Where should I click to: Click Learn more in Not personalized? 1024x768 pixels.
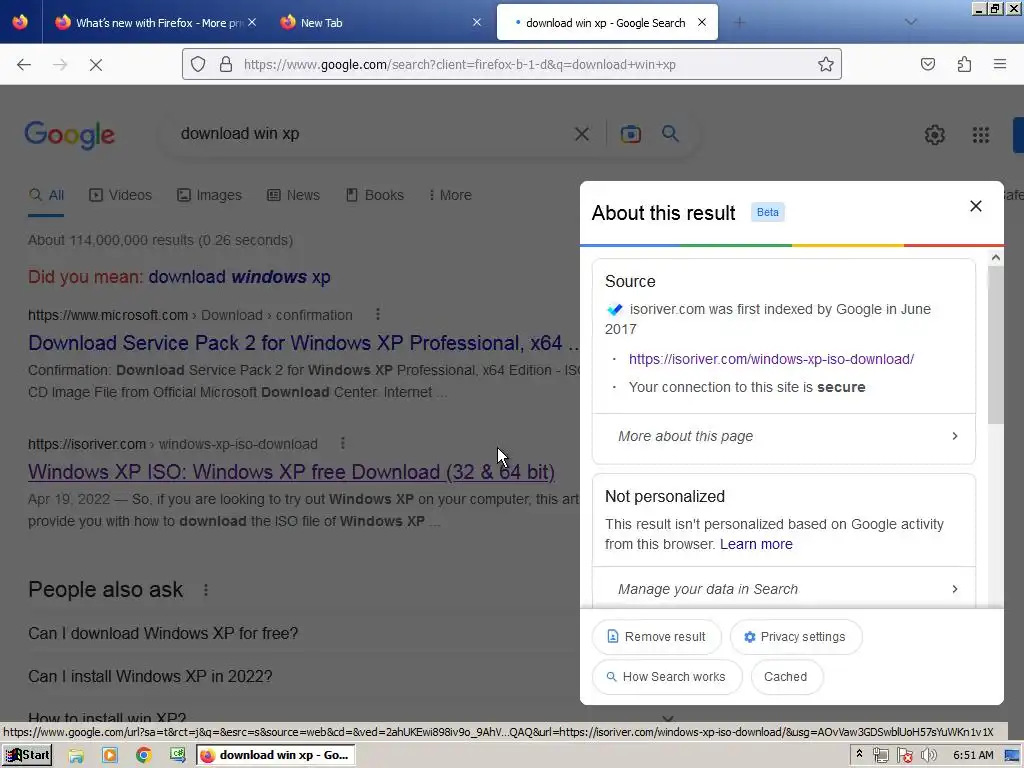(756, 544)
